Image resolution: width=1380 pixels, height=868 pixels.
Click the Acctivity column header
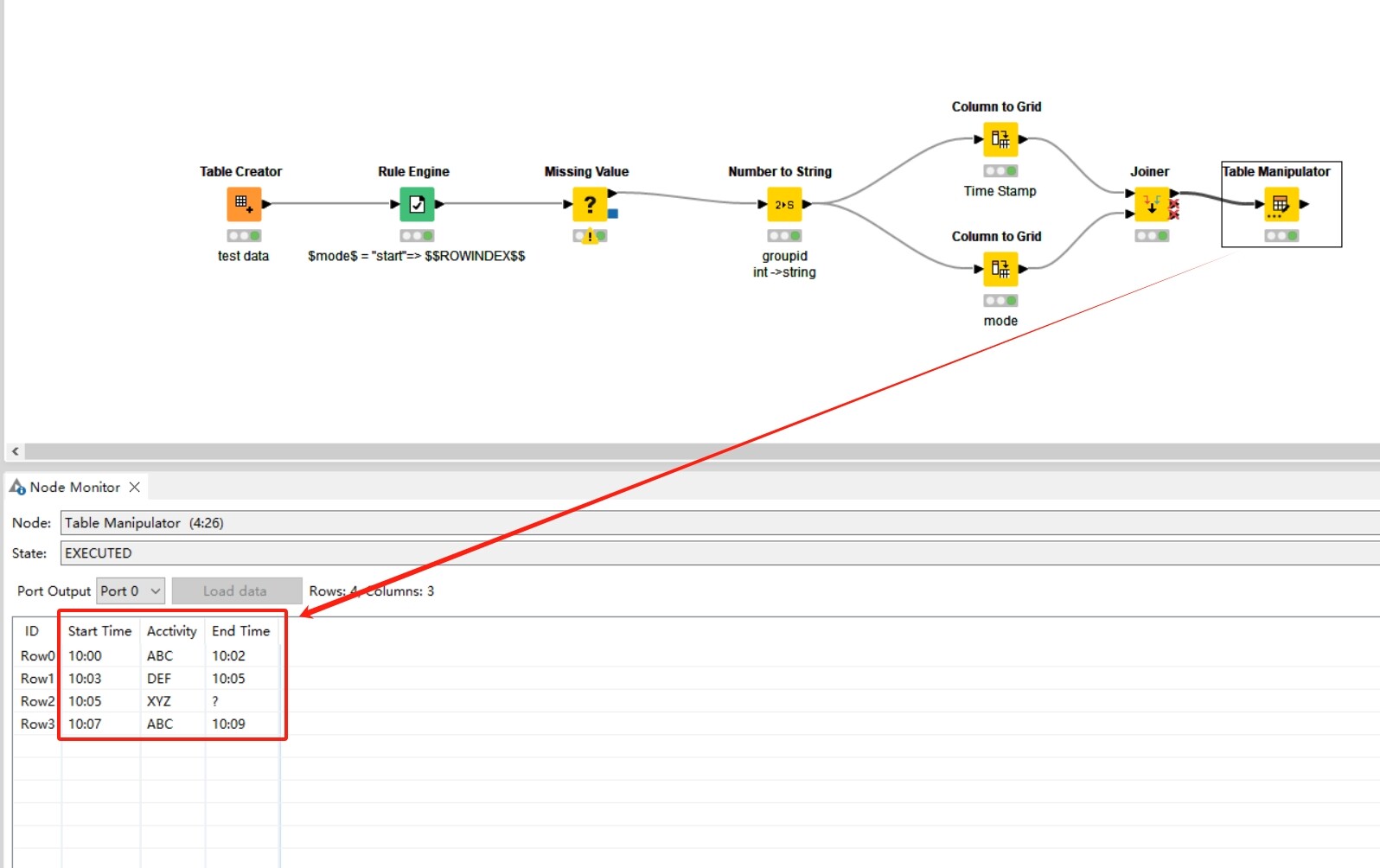click(x=172, y=631)
